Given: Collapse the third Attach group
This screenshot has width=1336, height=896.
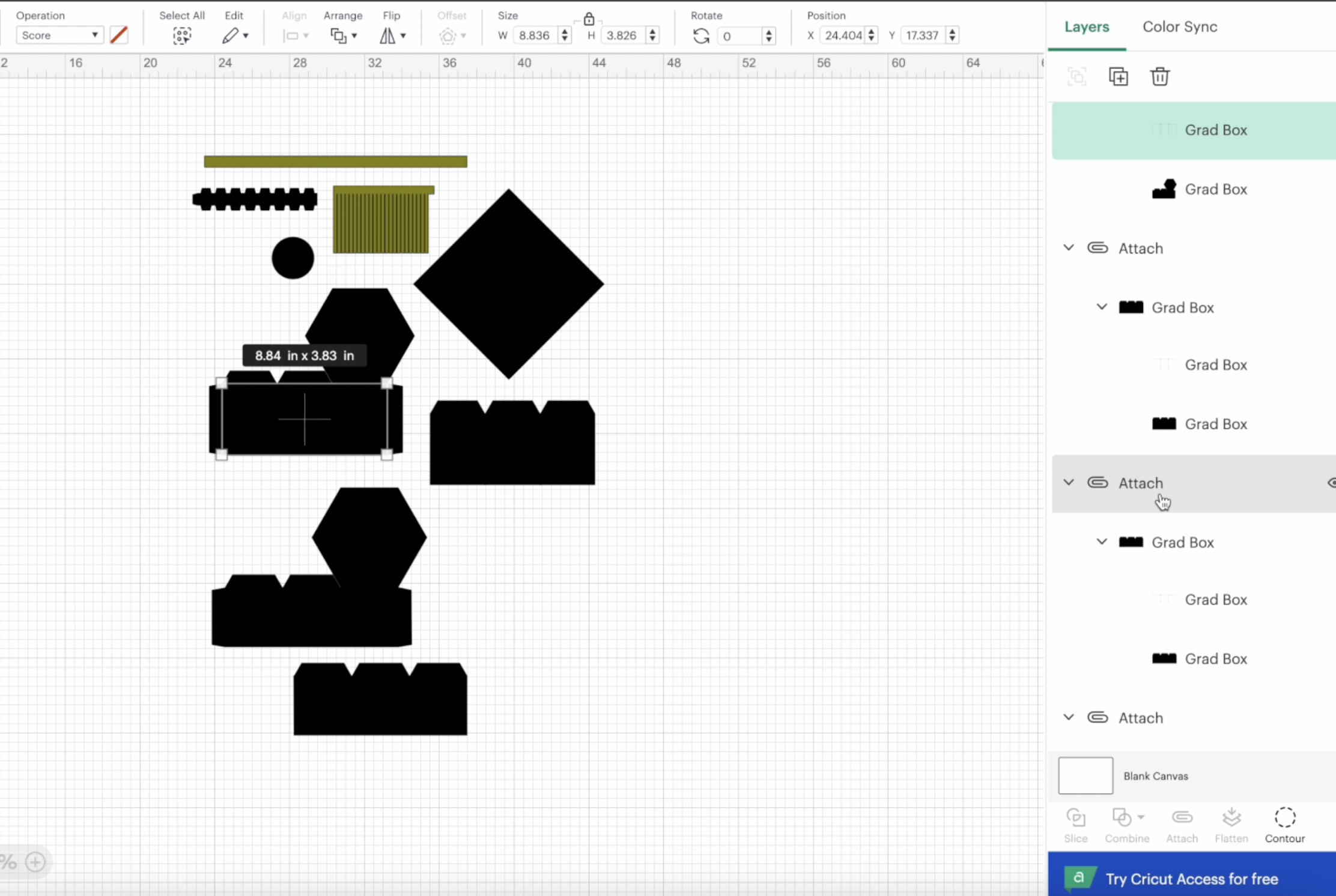Looking at the screenshot, I should point(1069,717).
